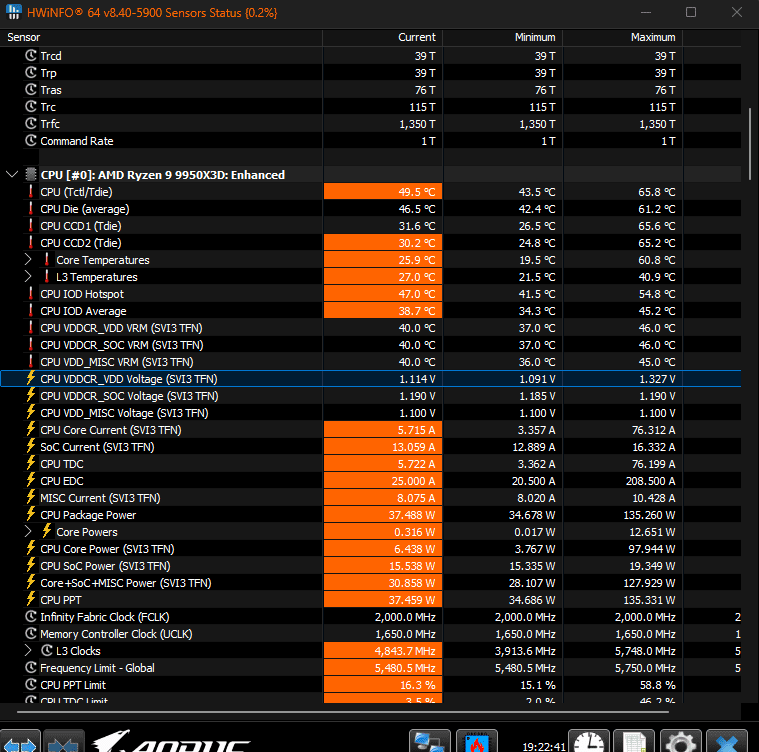759x752 pixels.
Task: Click the clock icon to reset elapsed time
Action: tap(589, 741)
